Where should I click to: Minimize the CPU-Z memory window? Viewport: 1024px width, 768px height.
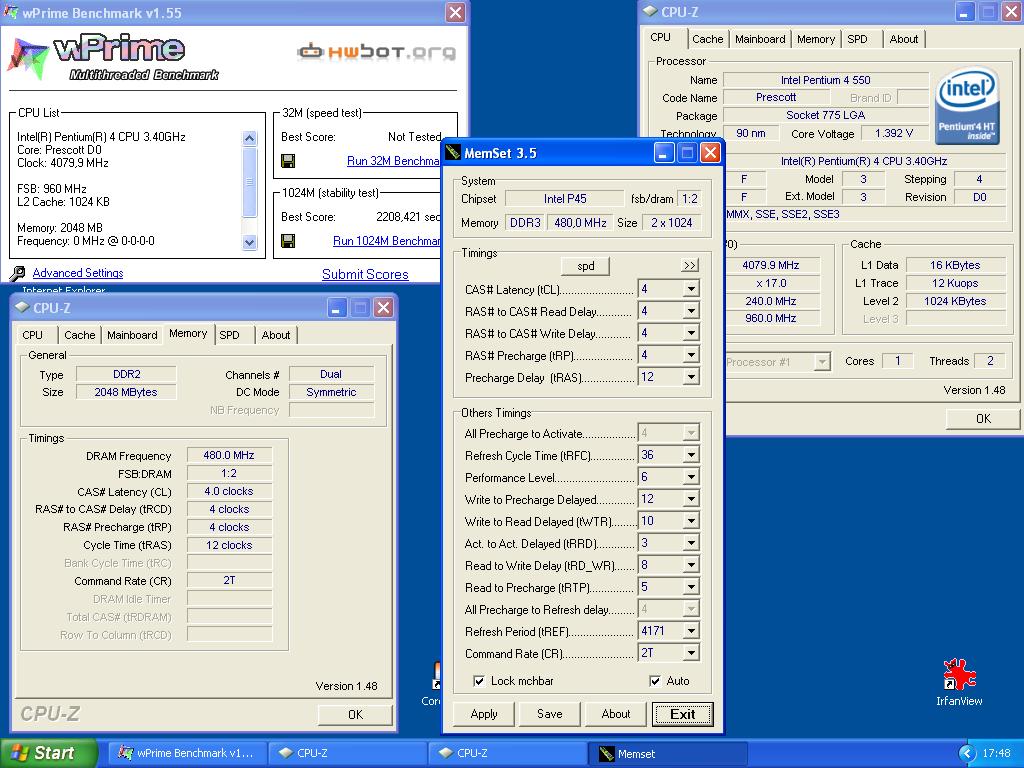point(336,308)
